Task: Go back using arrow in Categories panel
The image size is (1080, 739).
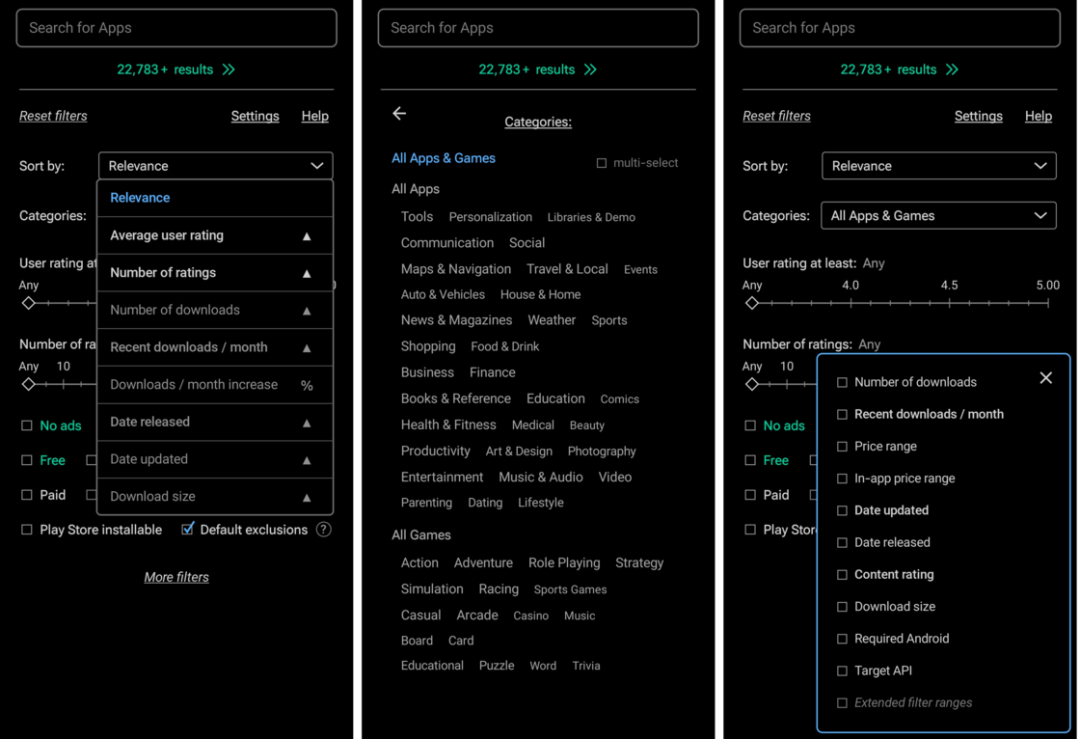Action: pos(399,113)
